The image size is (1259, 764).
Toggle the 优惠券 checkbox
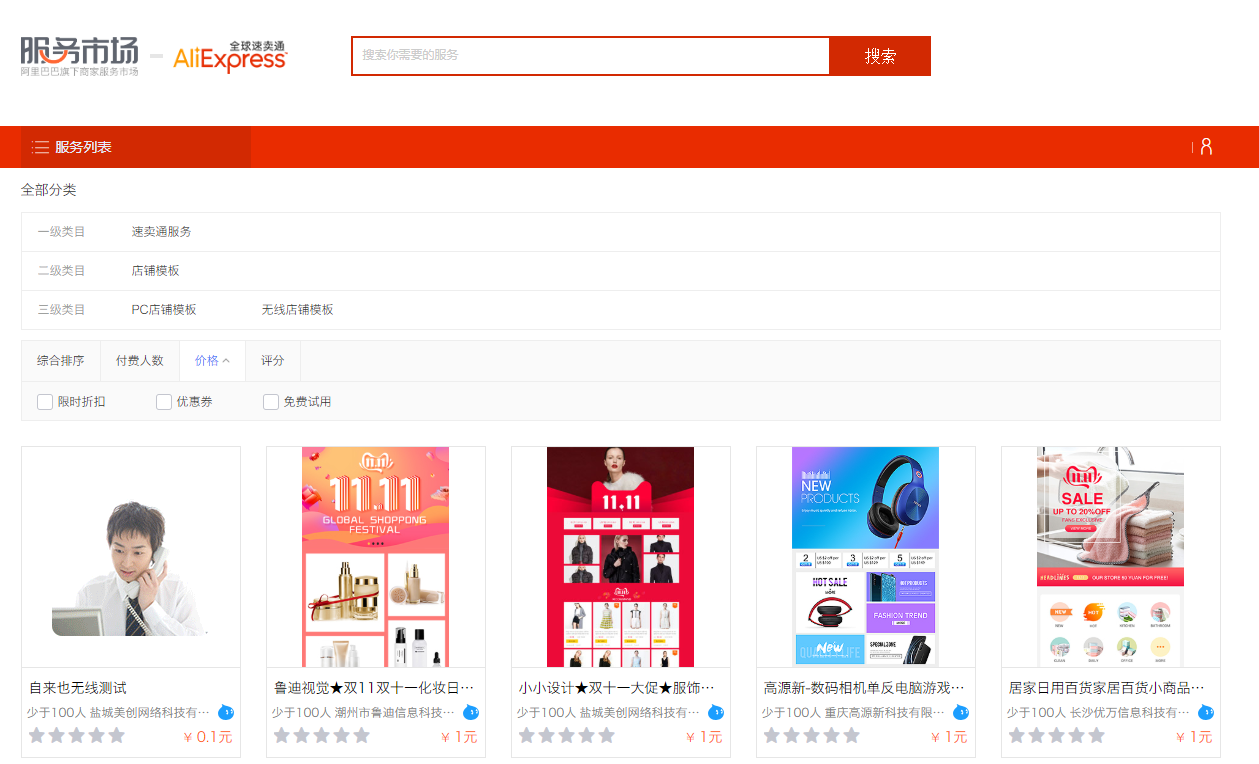point(164,402)
